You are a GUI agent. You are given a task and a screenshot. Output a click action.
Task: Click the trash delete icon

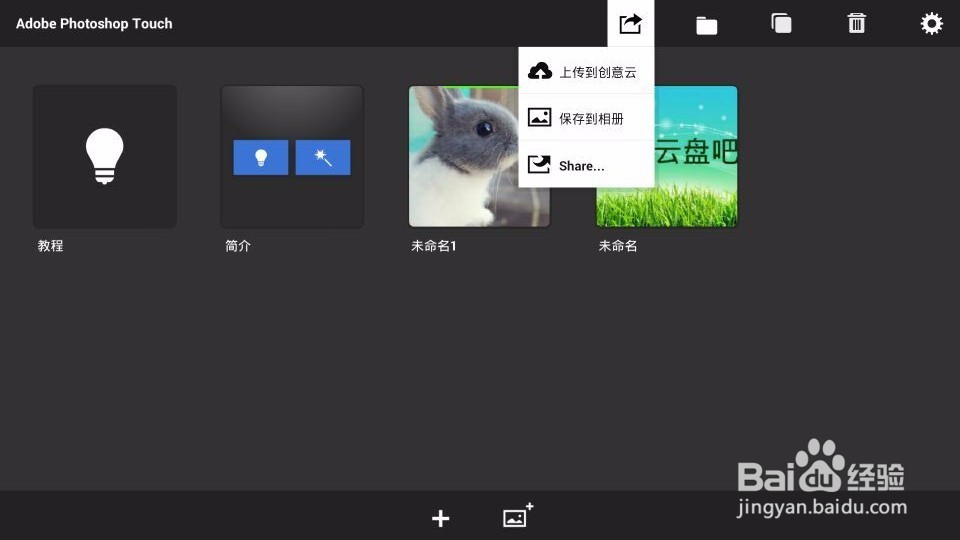857,23
